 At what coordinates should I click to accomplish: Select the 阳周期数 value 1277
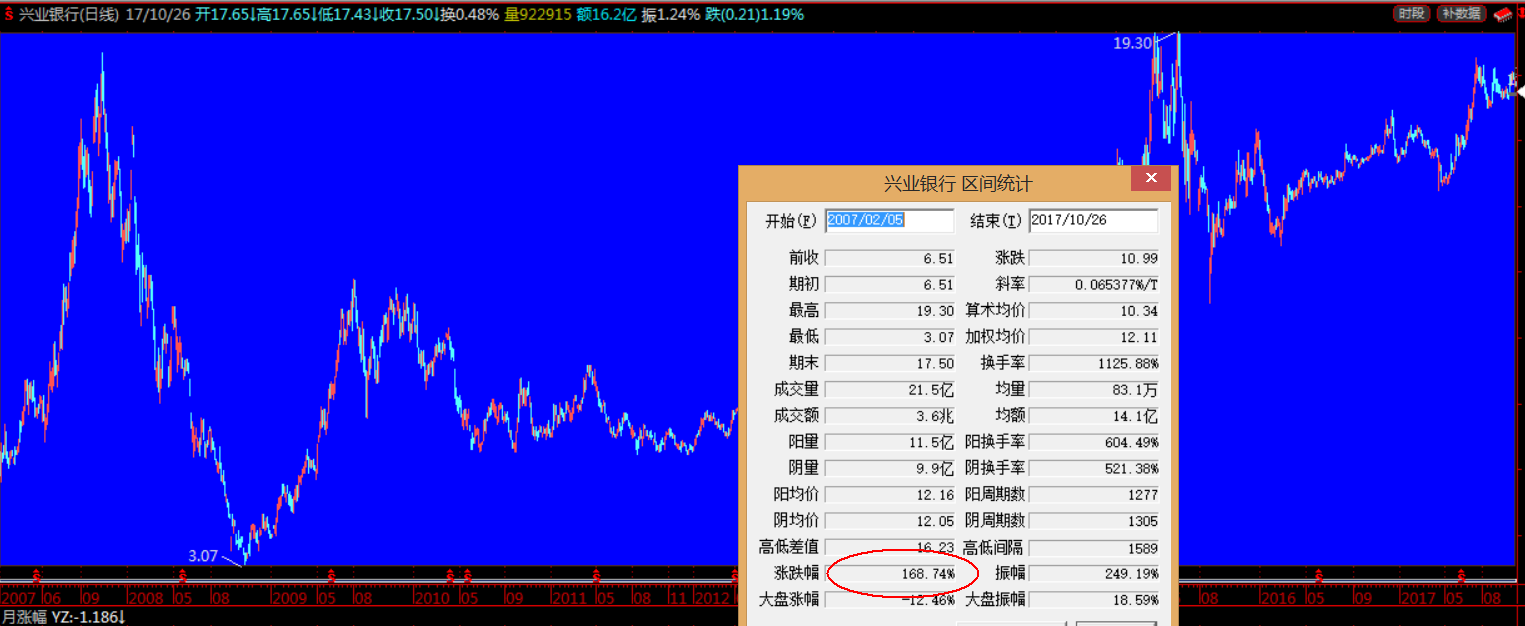(1094, 494)
